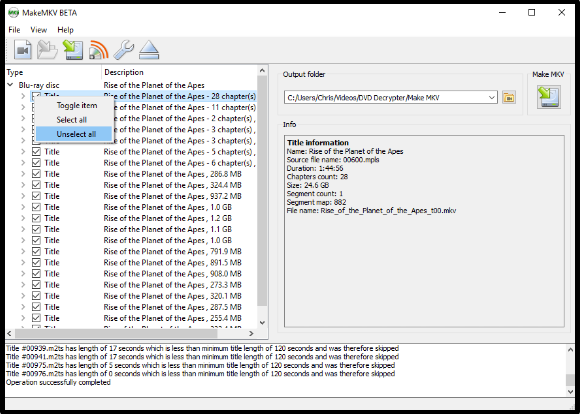Click the large Make MKV button icon
The height and width of the screenshot is (414, 580).
pos(549,97)
